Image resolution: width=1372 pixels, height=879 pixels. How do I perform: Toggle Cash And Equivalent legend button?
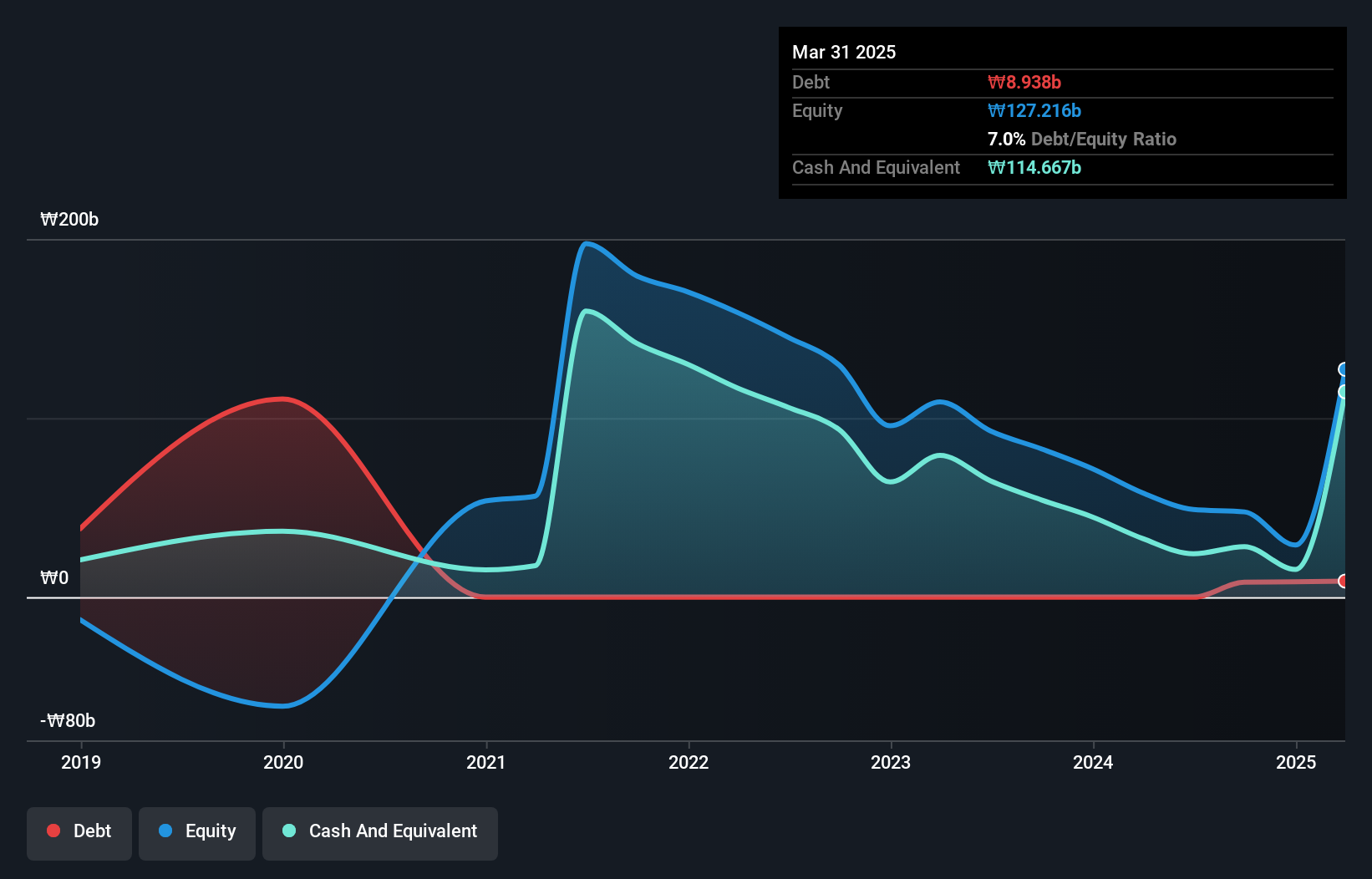380,833
